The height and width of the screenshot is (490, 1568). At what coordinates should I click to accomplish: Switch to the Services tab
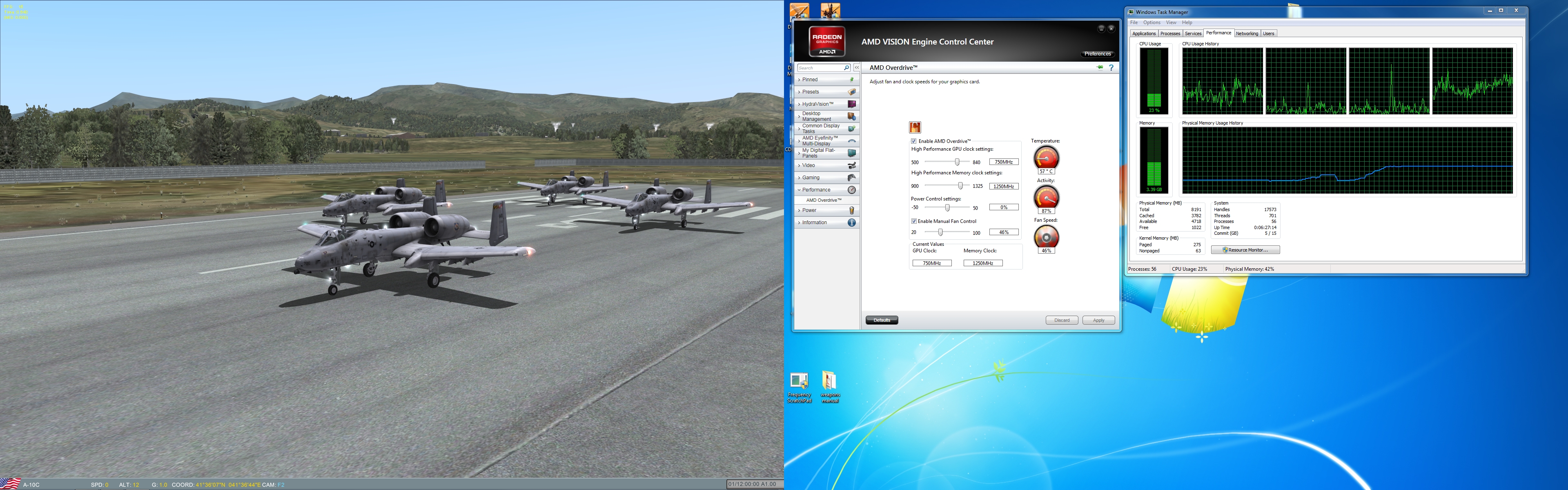point(1192,33)
